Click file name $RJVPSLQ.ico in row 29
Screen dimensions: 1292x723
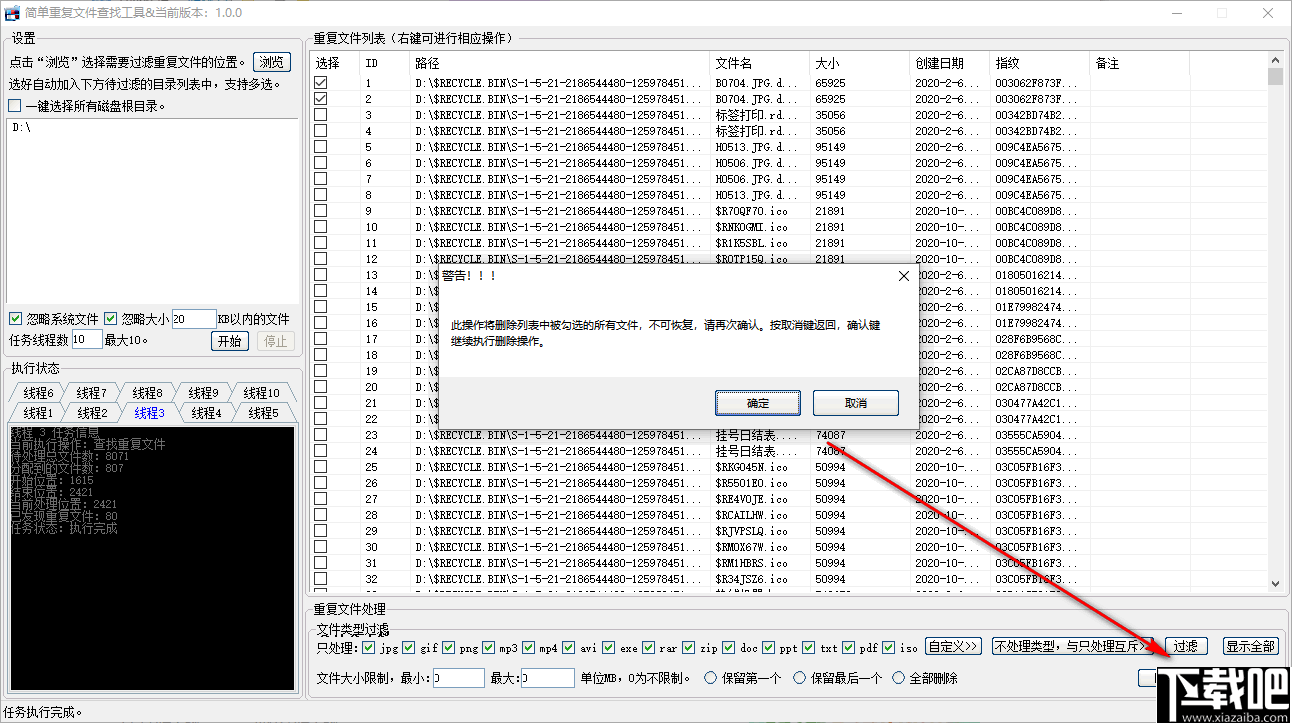[751, 531]
